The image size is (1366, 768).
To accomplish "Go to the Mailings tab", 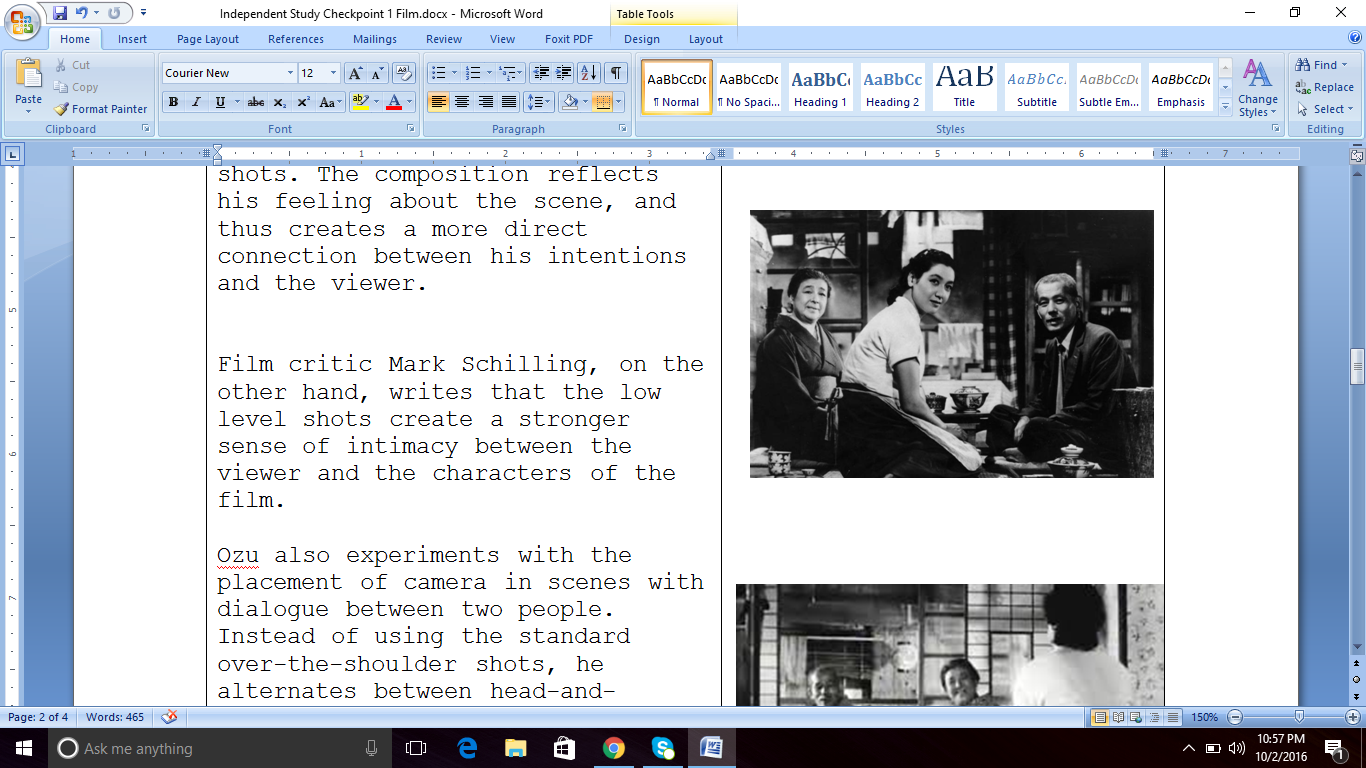I will (376, 39).
